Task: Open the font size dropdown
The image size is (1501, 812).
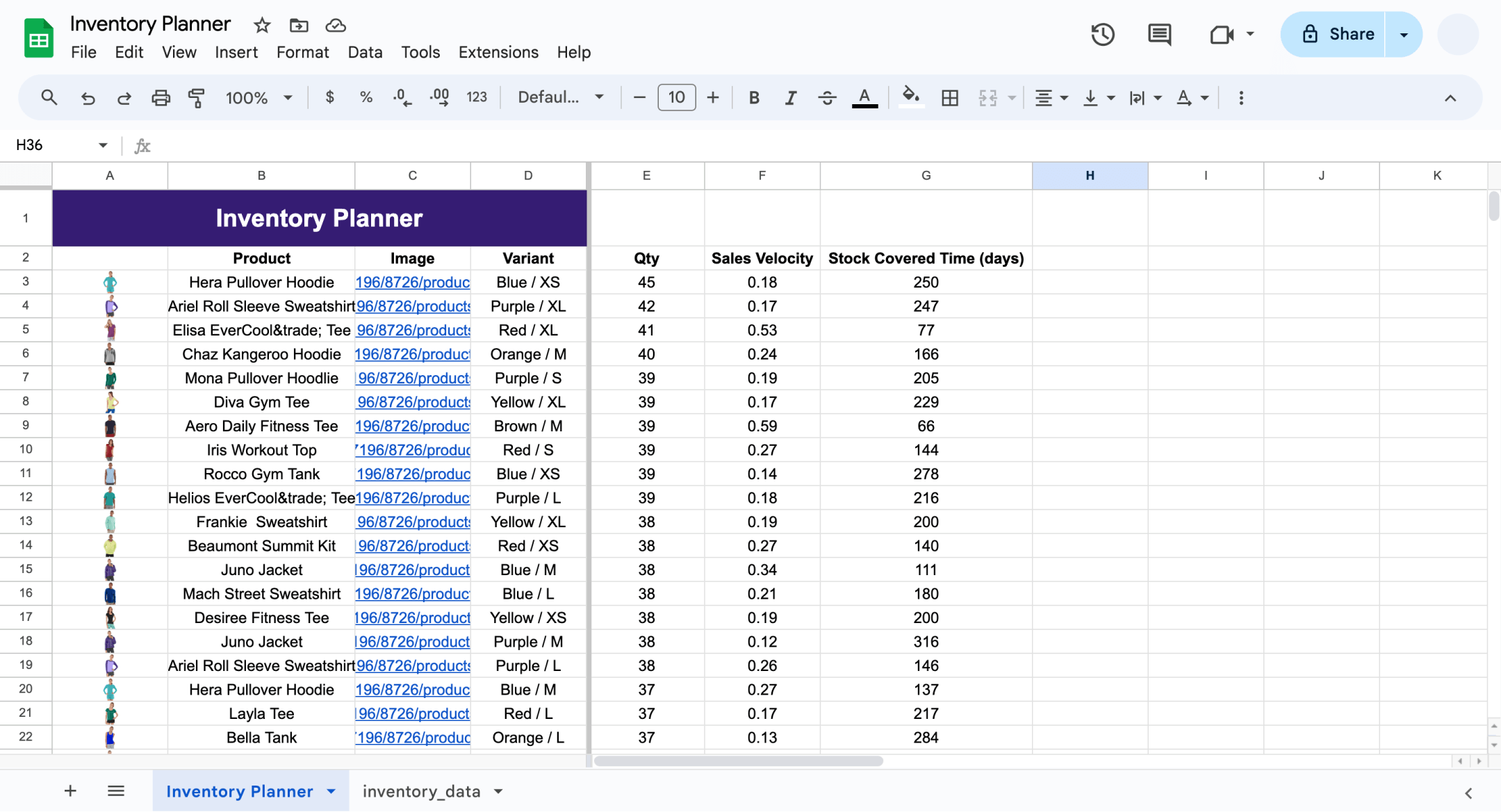Action: (x=676, y=97)
